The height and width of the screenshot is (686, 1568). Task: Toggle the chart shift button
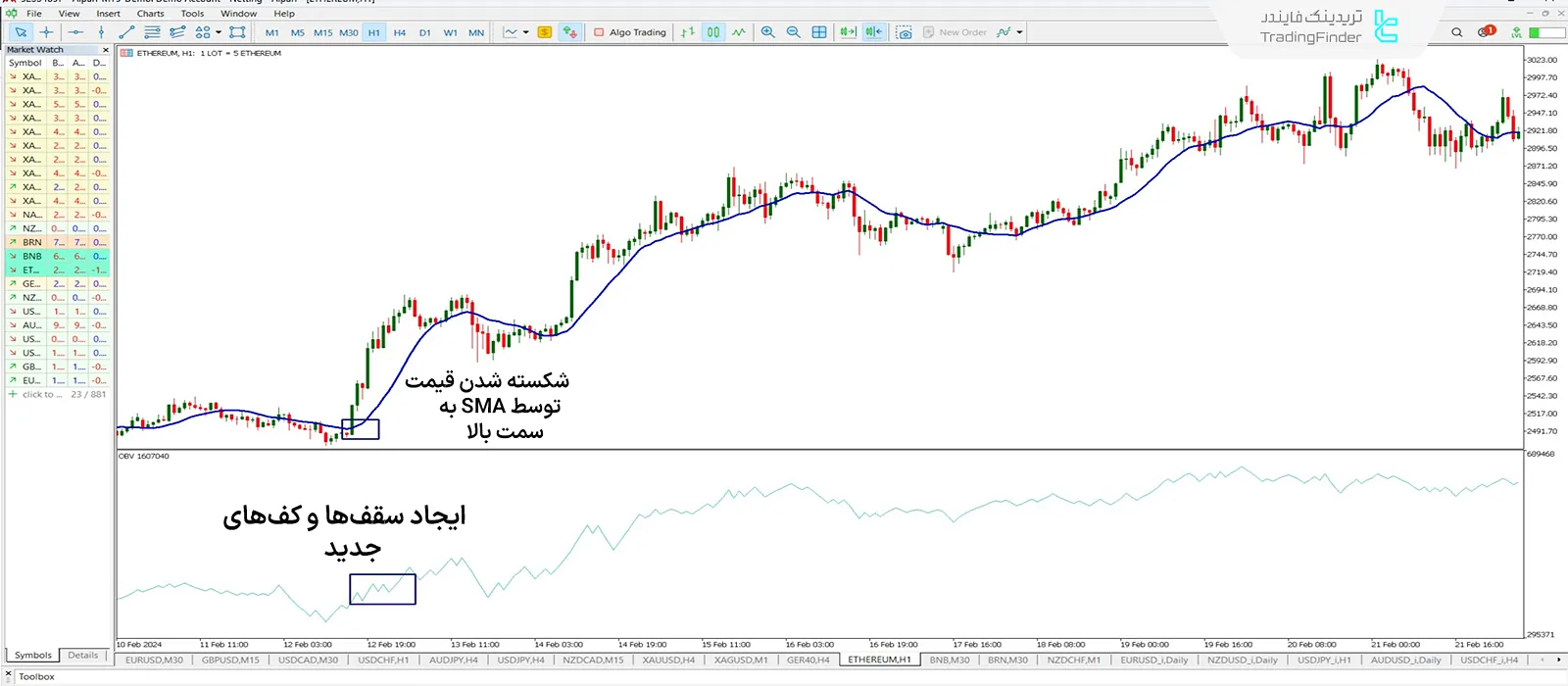coord(873,32)
